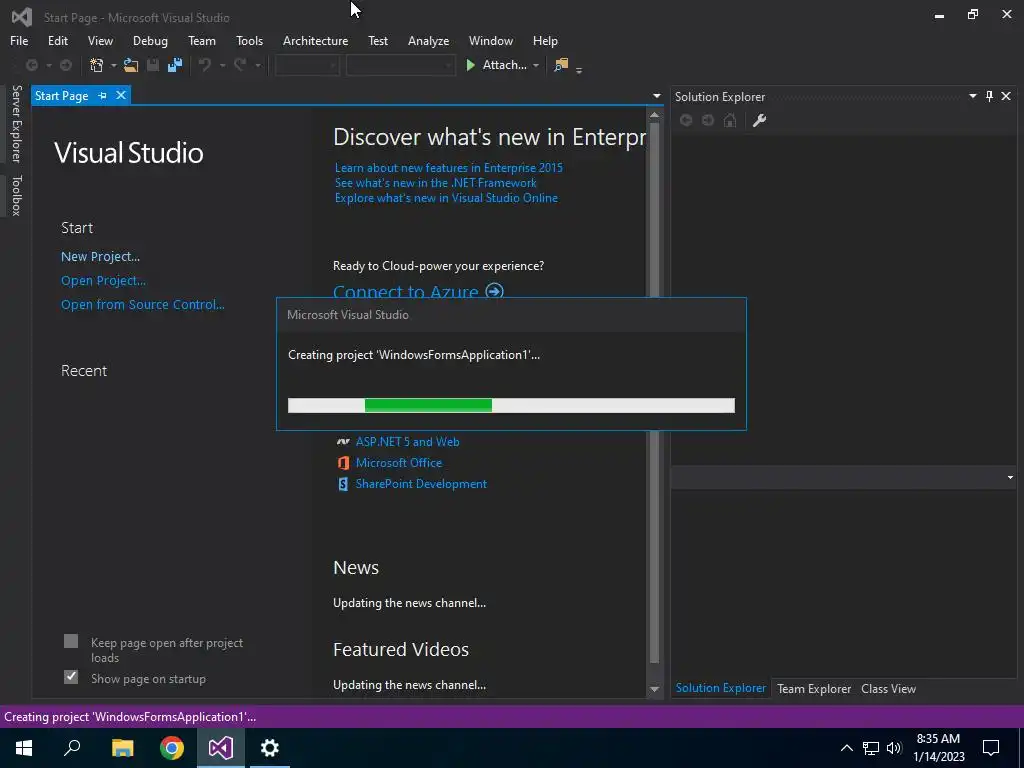Screen dimensions: 1024x768
Task: Click See what's new in .NET Framework
Action: tap(436, 183)
